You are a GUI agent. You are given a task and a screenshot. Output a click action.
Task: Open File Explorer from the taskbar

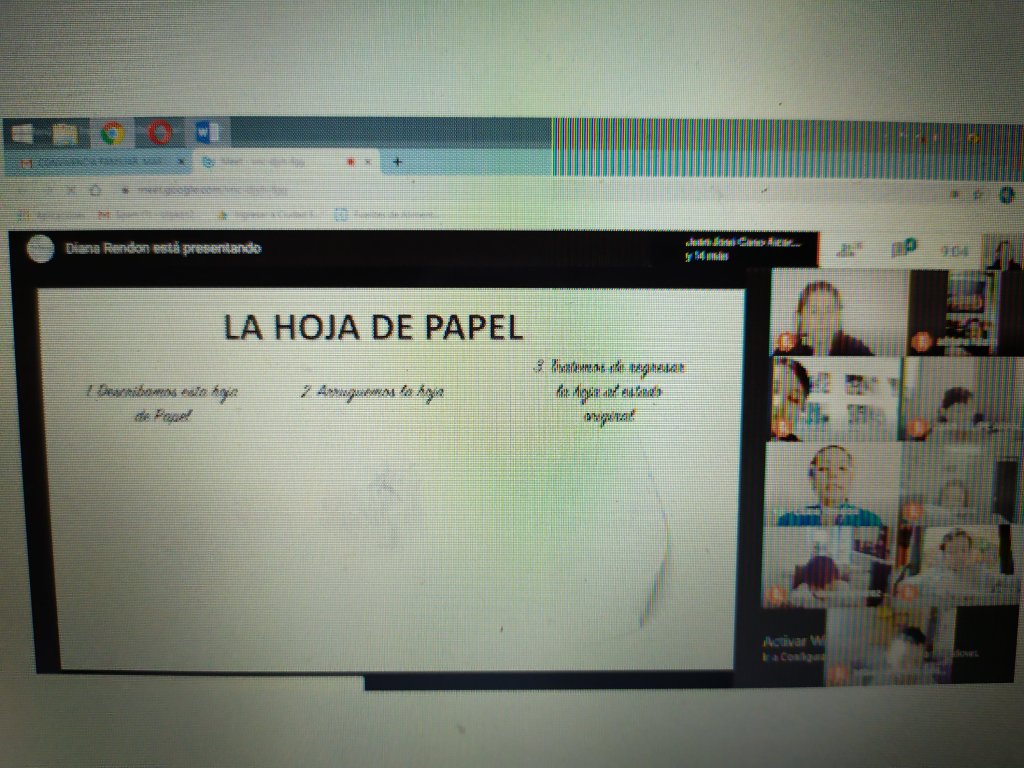pyautogui.click(x=65, y=133)
